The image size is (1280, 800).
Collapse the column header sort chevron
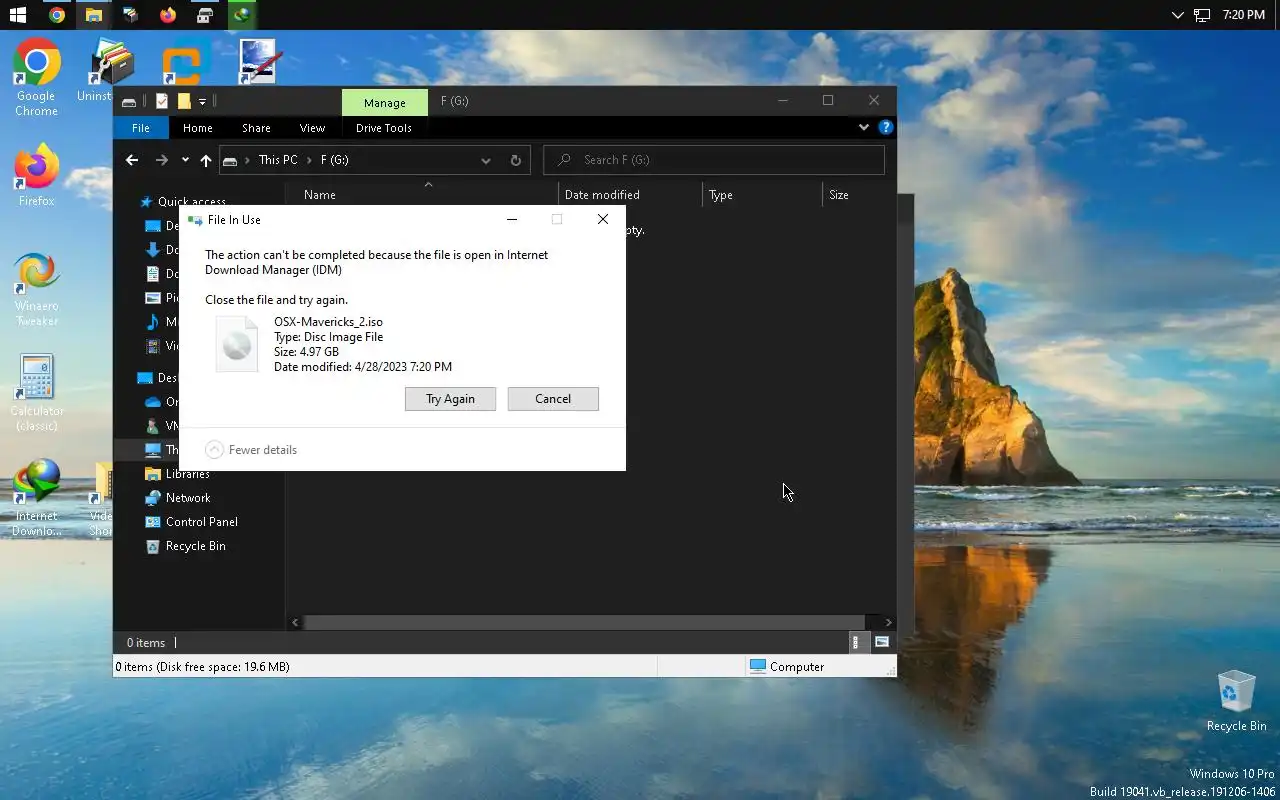pyautogui.click(x=428, y=184)
